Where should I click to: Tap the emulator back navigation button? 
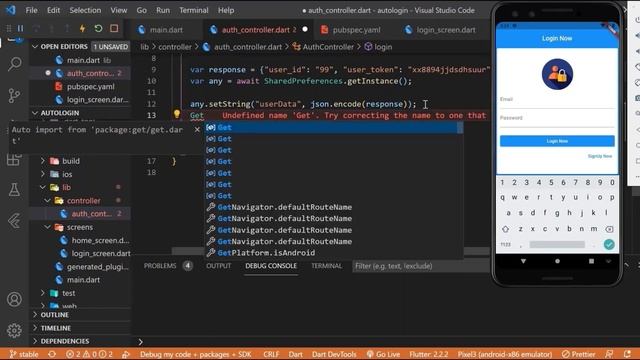(x=523, y=261)
